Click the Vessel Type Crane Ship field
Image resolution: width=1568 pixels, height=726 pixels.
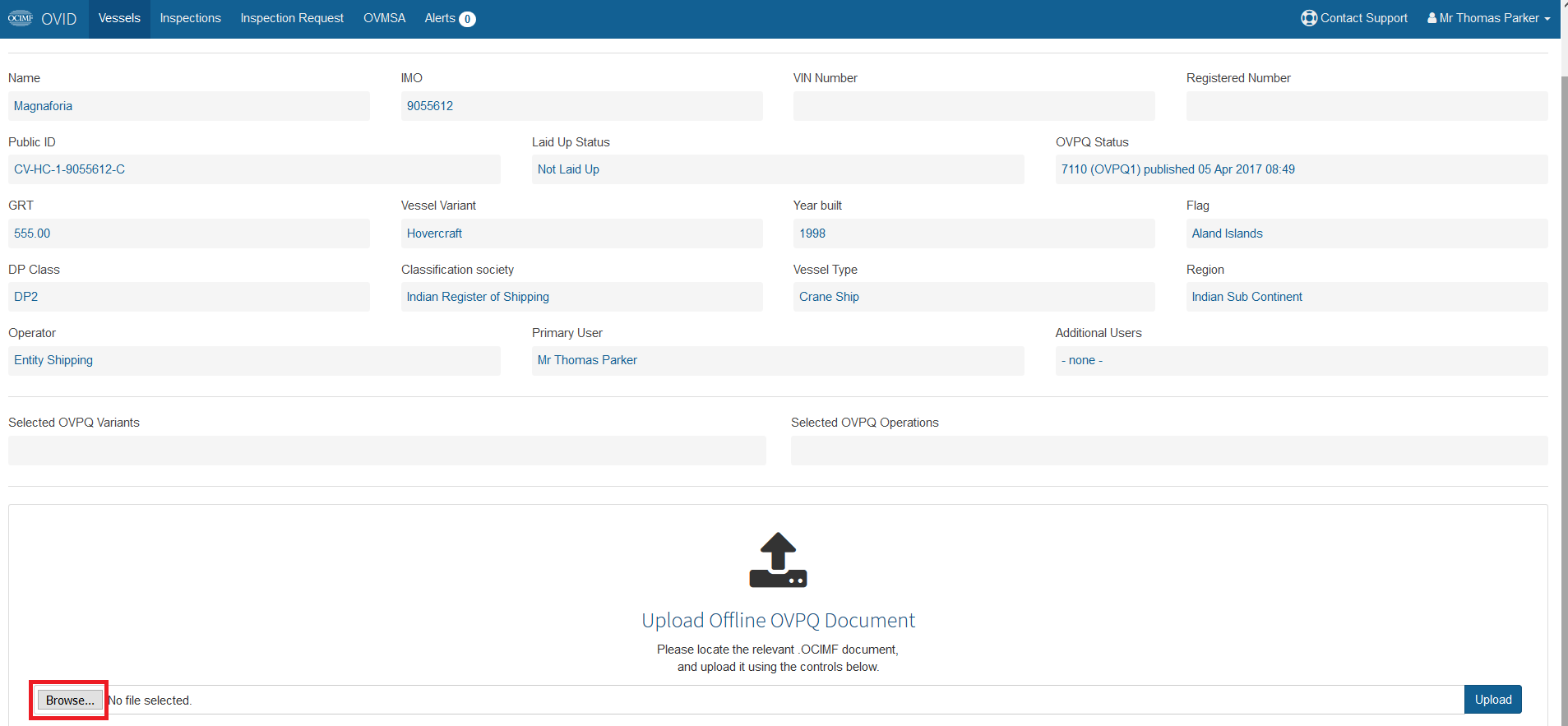[974, 297]
